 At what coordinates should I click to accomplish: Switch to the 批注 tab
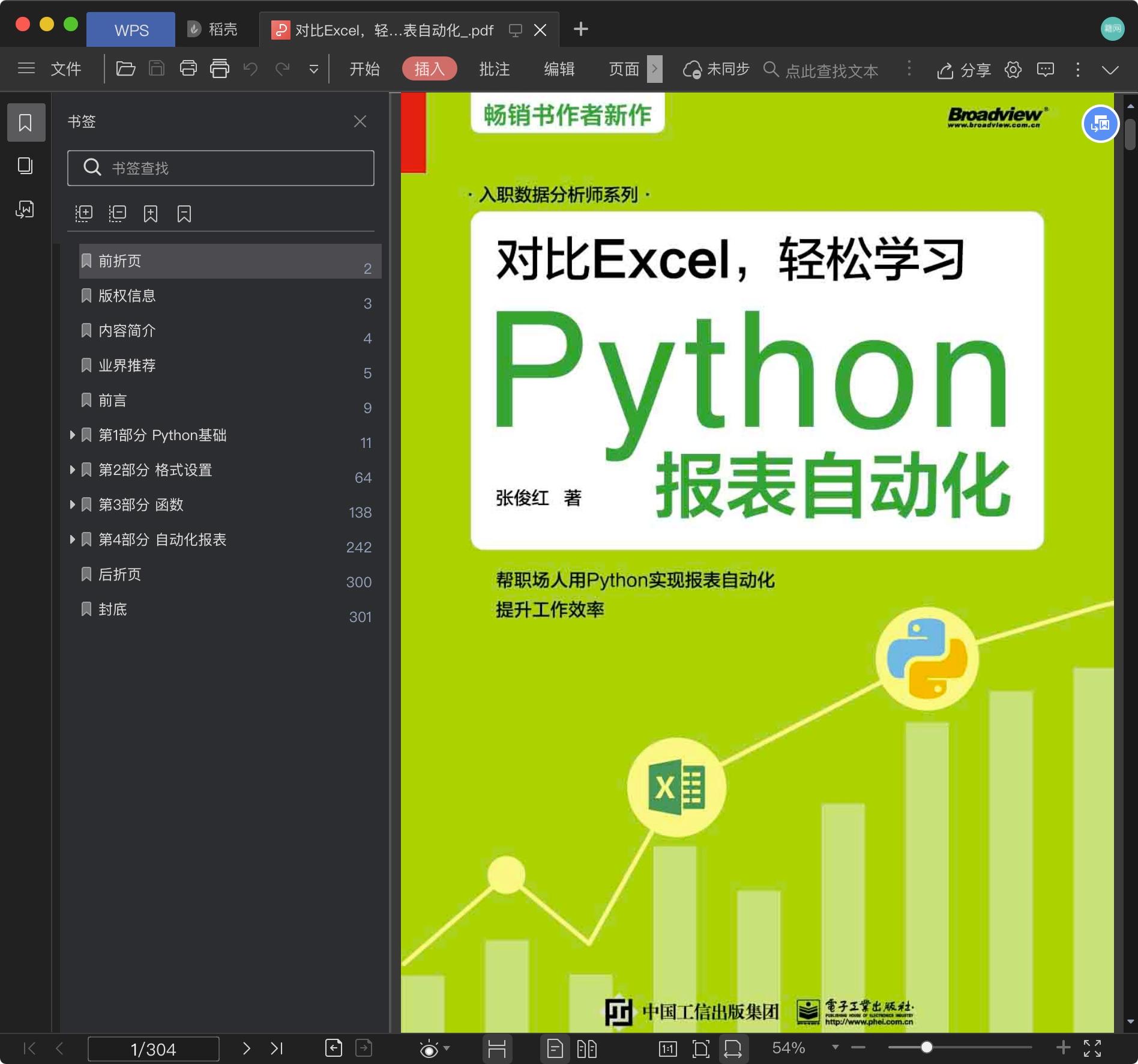pyautogui.click(x=494, y=69)
